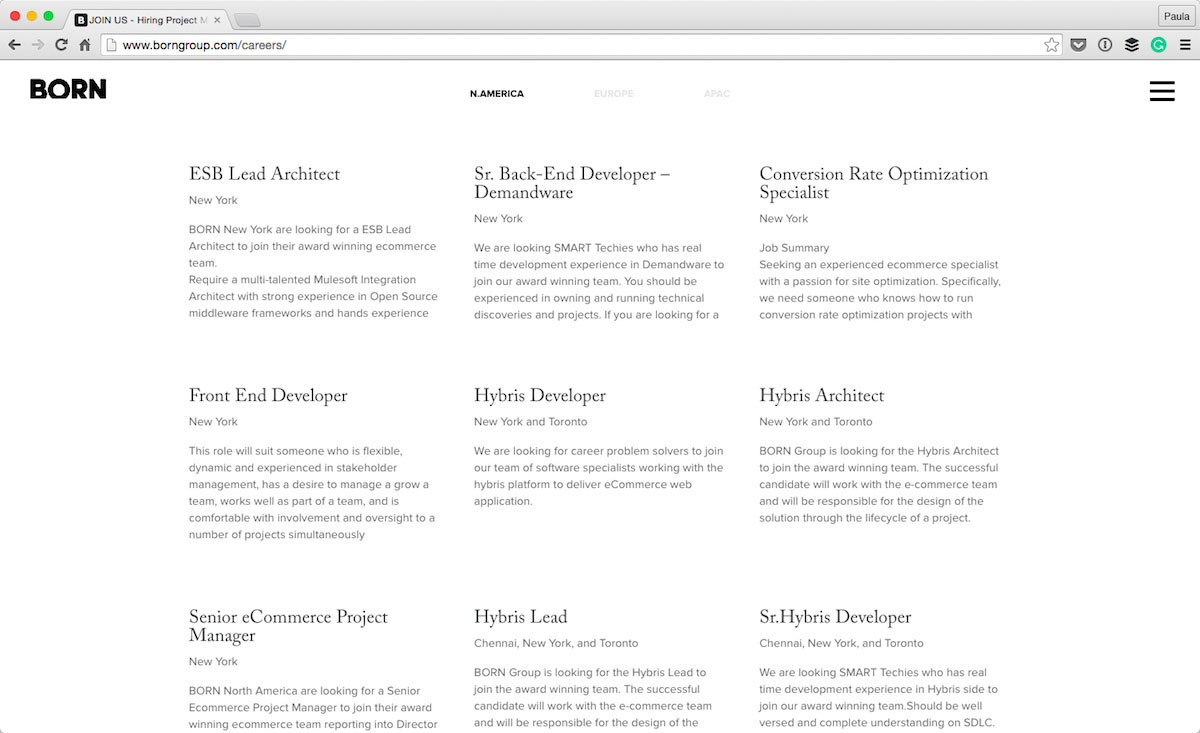
Task: Click 'New York' under Front End Developer
Action: [213, 422]
